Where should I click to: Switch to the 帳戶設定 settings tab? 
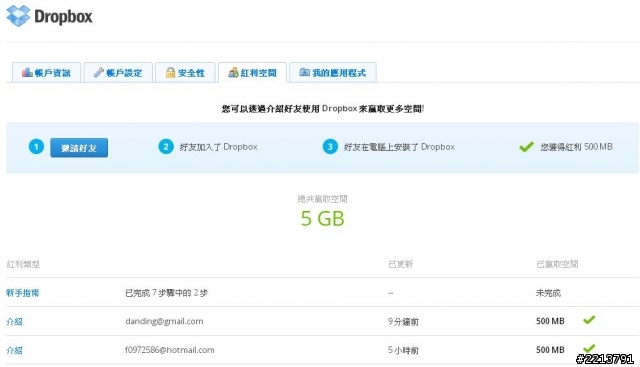click(118, 73)
